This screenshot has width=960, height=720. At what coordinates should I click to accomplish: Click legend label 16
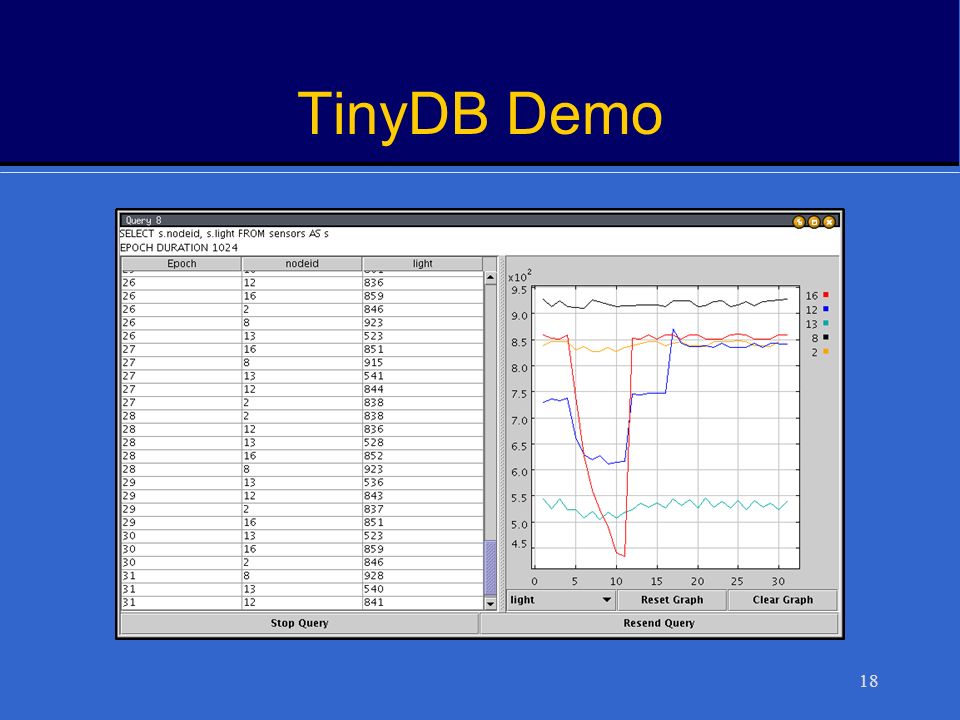point(811,296)
